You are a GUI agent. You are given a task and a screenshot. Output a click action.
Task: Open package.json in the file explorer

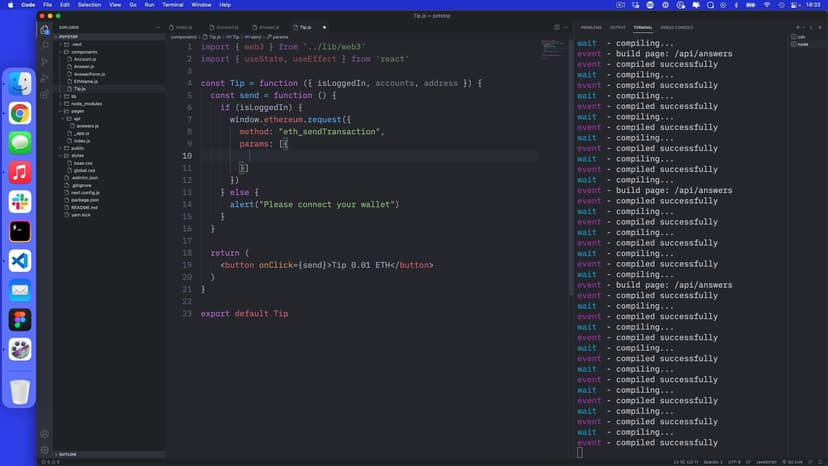[x=84, y=199]
